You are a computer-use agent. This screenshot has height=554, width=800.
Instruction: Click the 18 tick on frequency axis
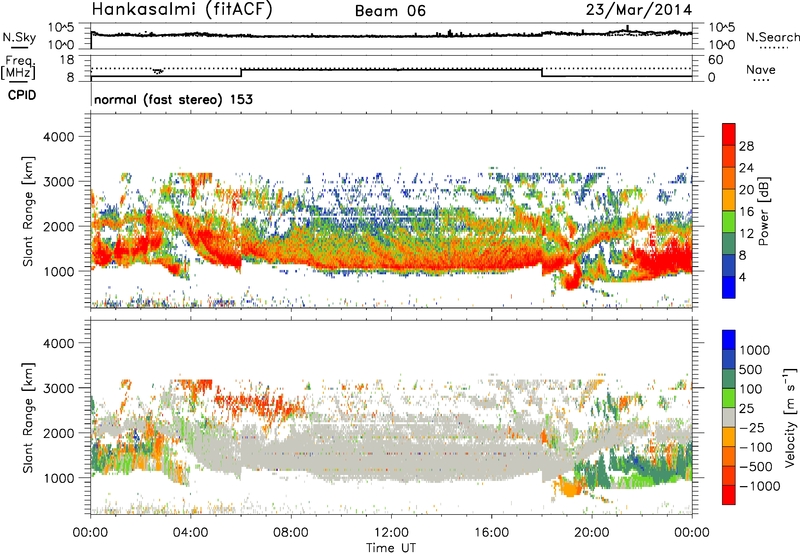click(x=67, y=60)
